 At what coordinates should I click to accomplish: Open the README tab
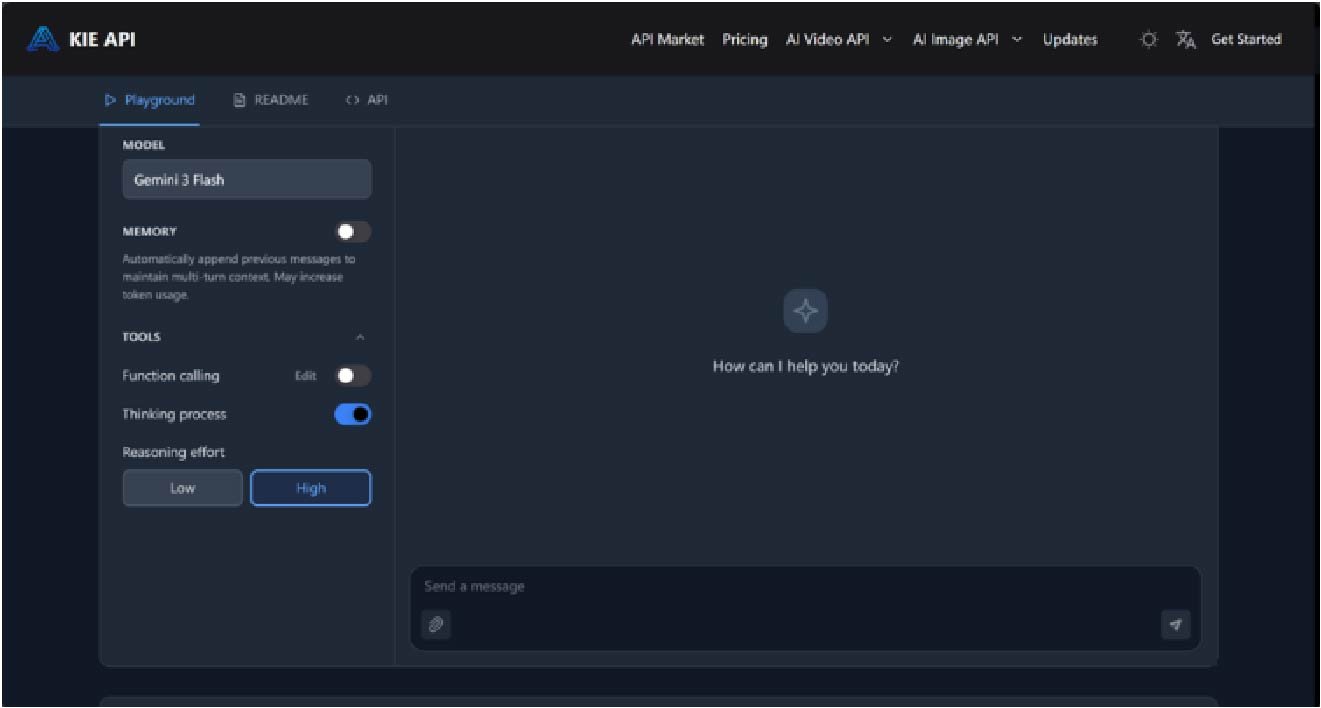271,100
